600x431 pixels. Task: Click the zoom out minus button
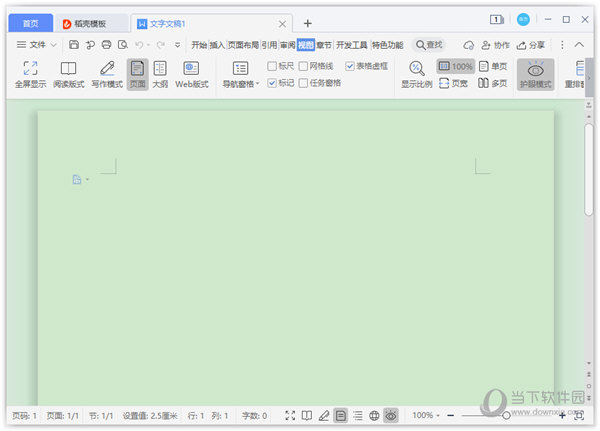tap(451, 415)
